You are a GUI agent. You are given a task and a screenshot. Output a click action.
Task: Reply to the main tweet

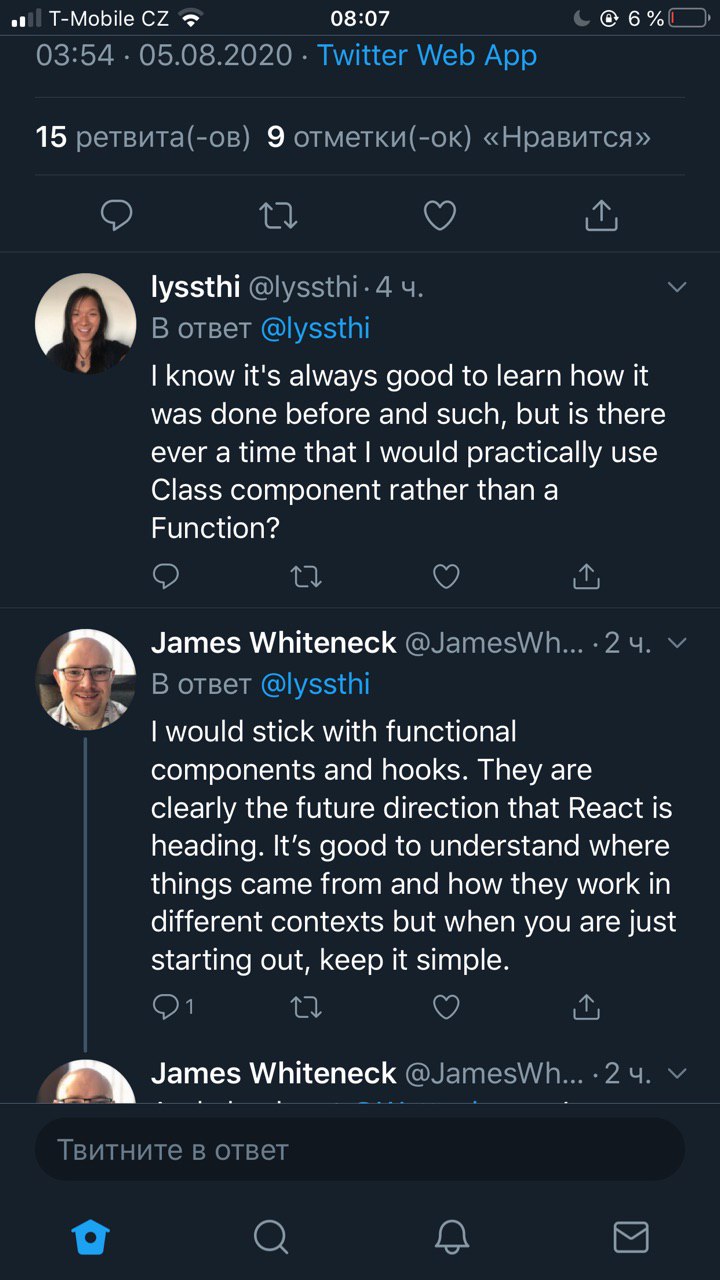(x=118, y=215)
